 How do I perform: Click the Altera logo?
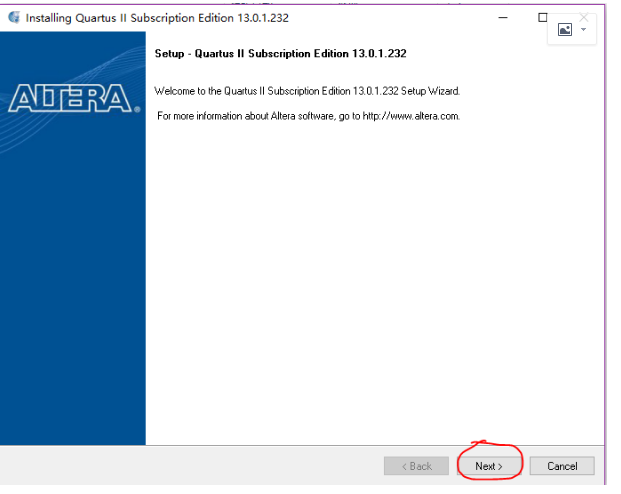click(74, 98)
